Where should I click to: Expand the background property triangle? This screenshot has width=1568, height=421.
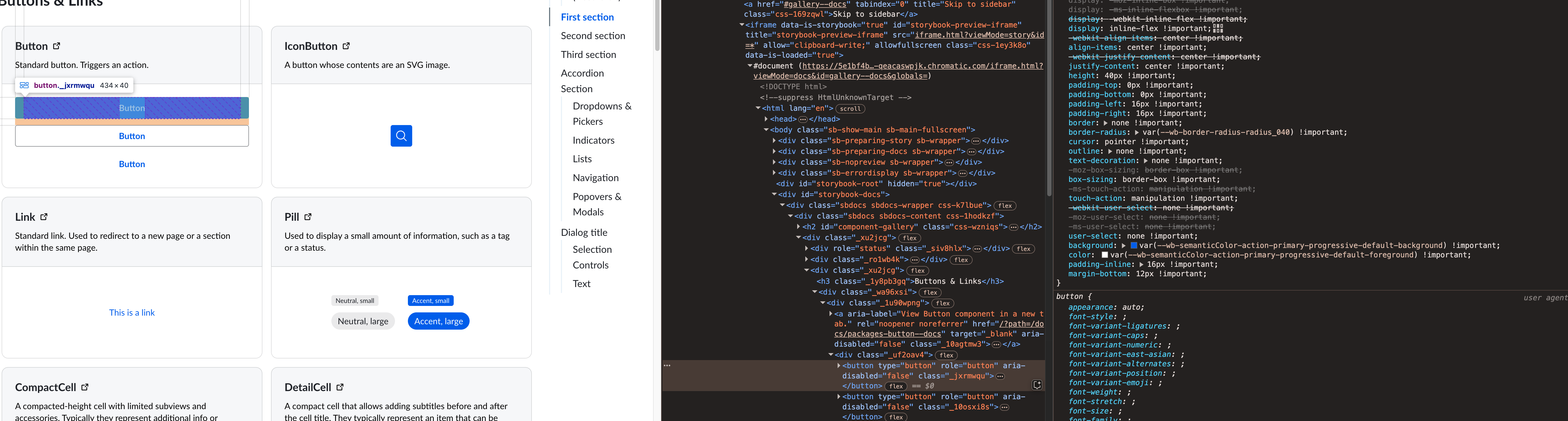(1124, 246)
